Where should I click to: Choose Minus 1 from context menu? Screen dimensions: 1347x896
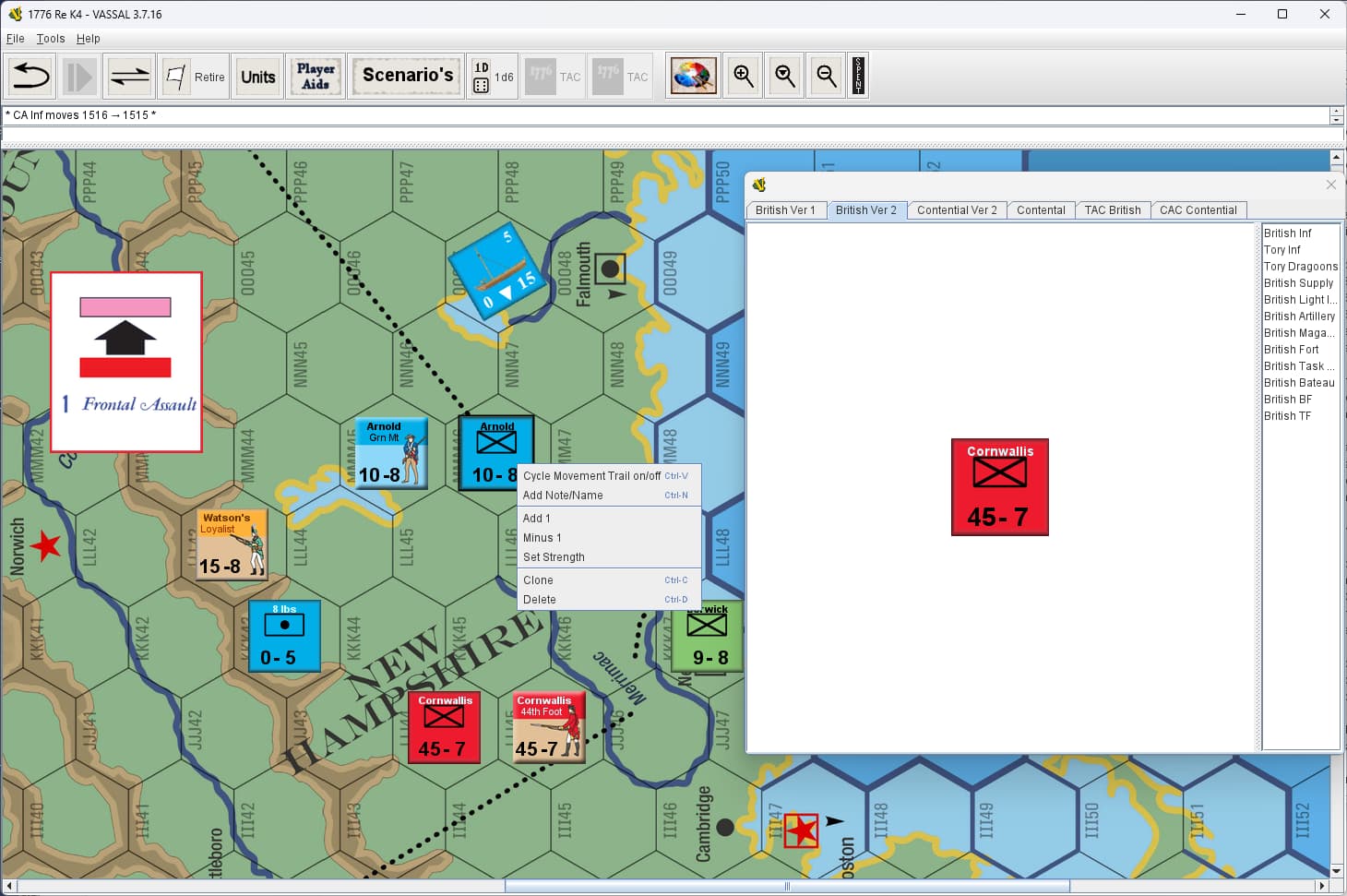pyautogui.click(x=609, y=538)
